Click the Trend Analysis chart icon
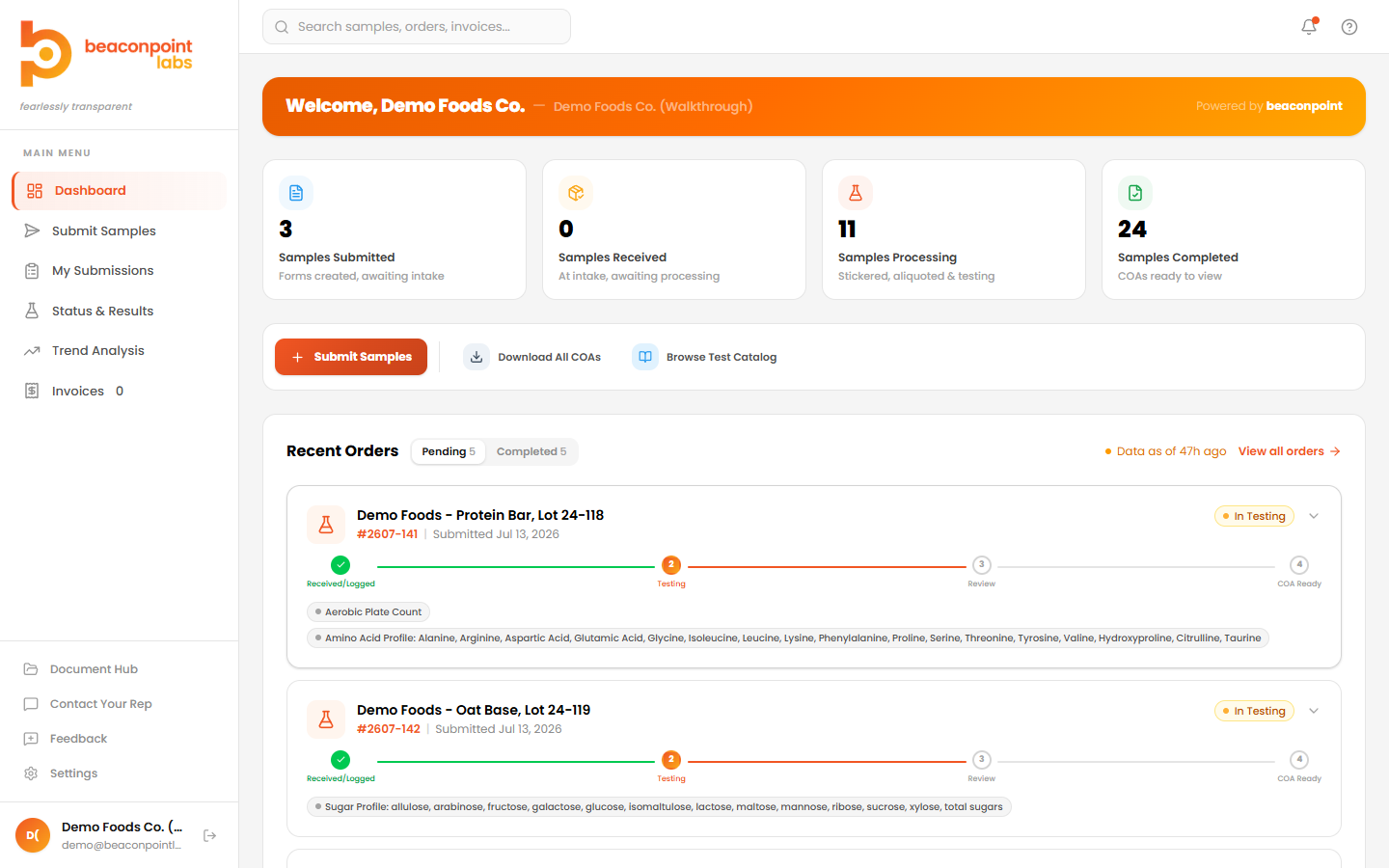1389x868 pixels. pos(32,351)
